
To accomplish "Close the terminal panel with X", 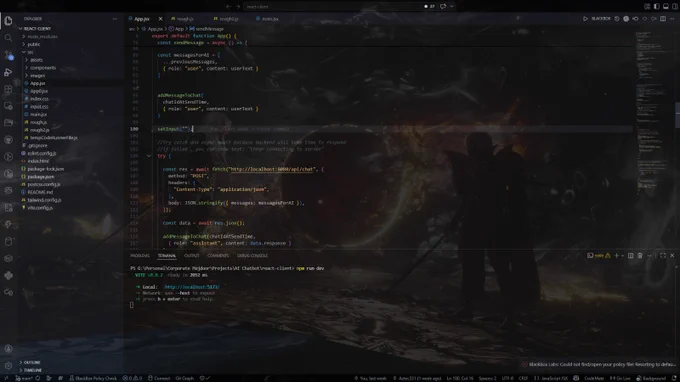I will [672, 256].
